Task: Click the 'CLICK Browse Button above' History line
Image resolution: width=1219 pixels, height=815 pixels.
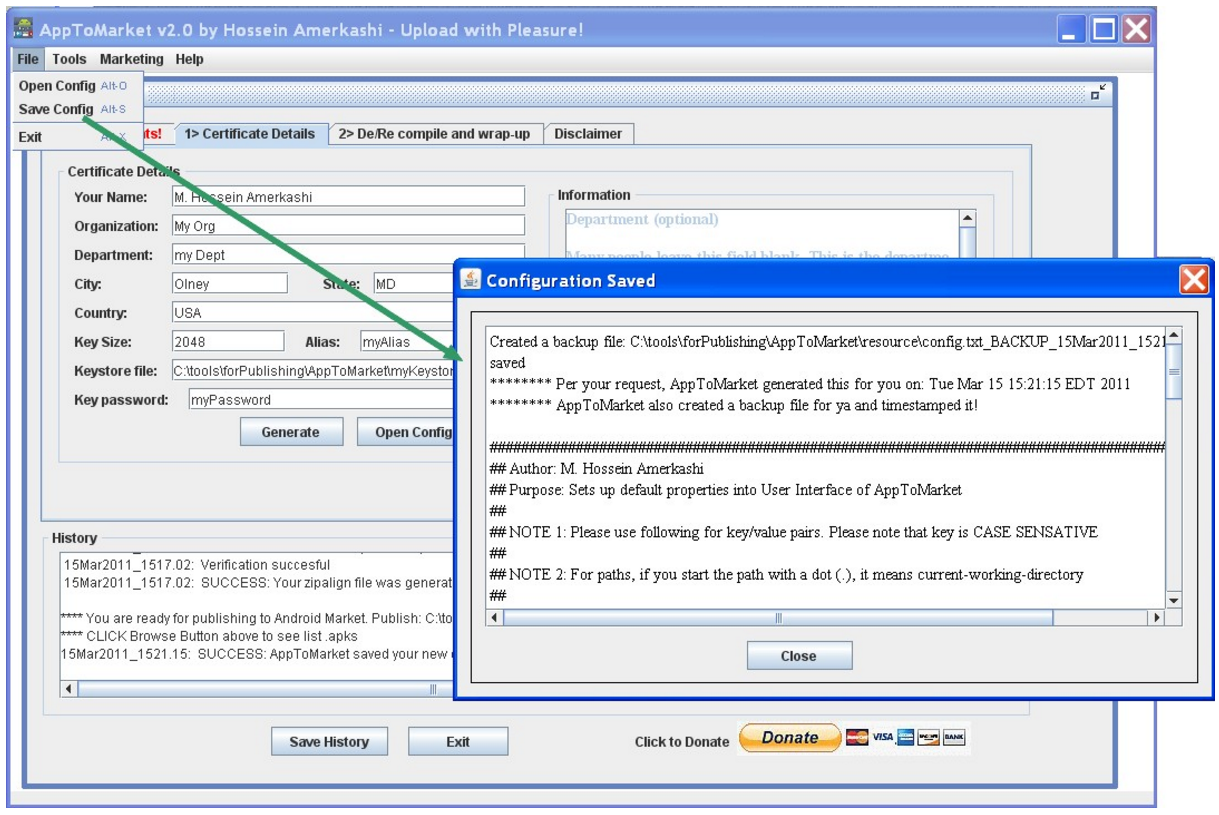Action: [x=209, y=636]
